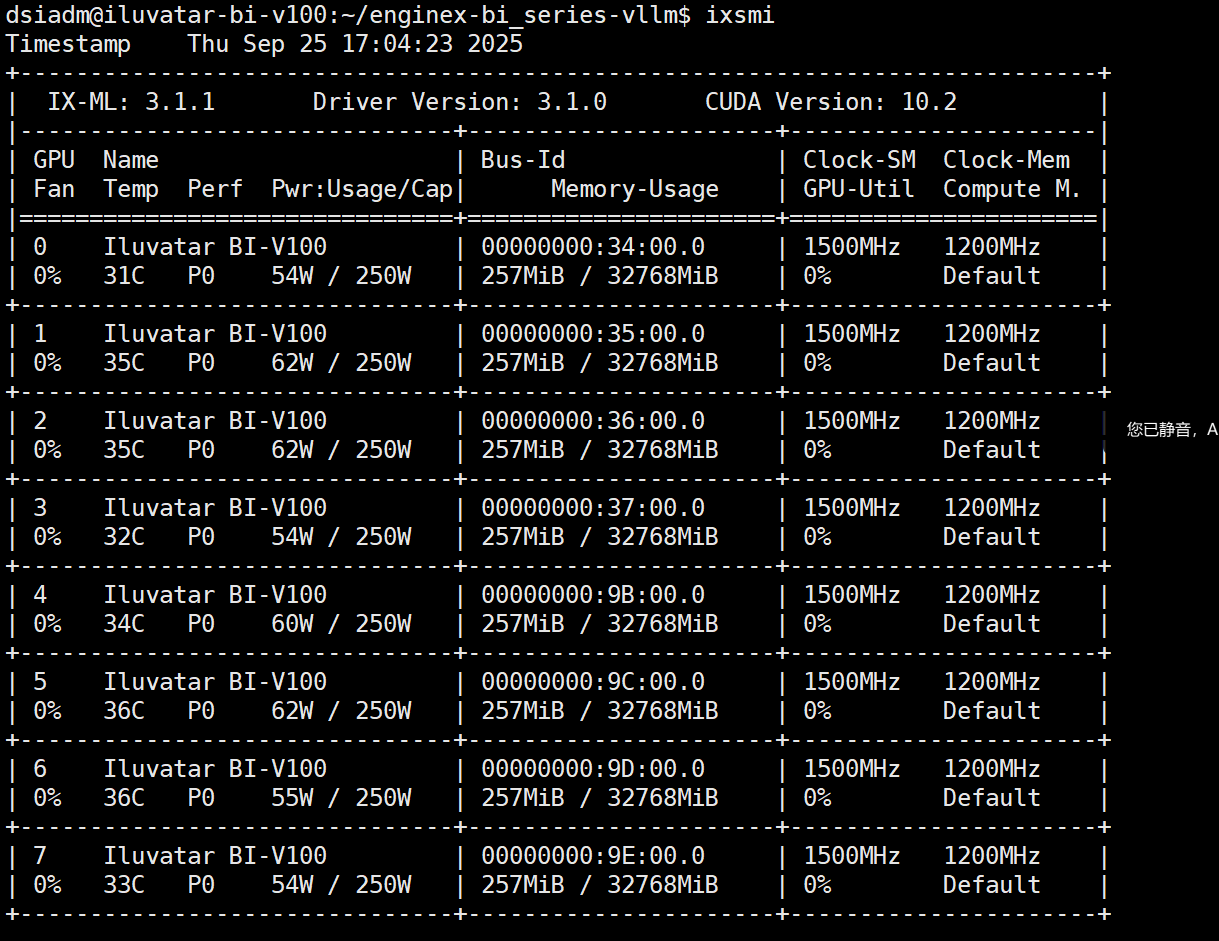The height and width of the screenshot is (941, 1219).
Task: Click the 'Clock-SM' column header
Action: (859, 160)
